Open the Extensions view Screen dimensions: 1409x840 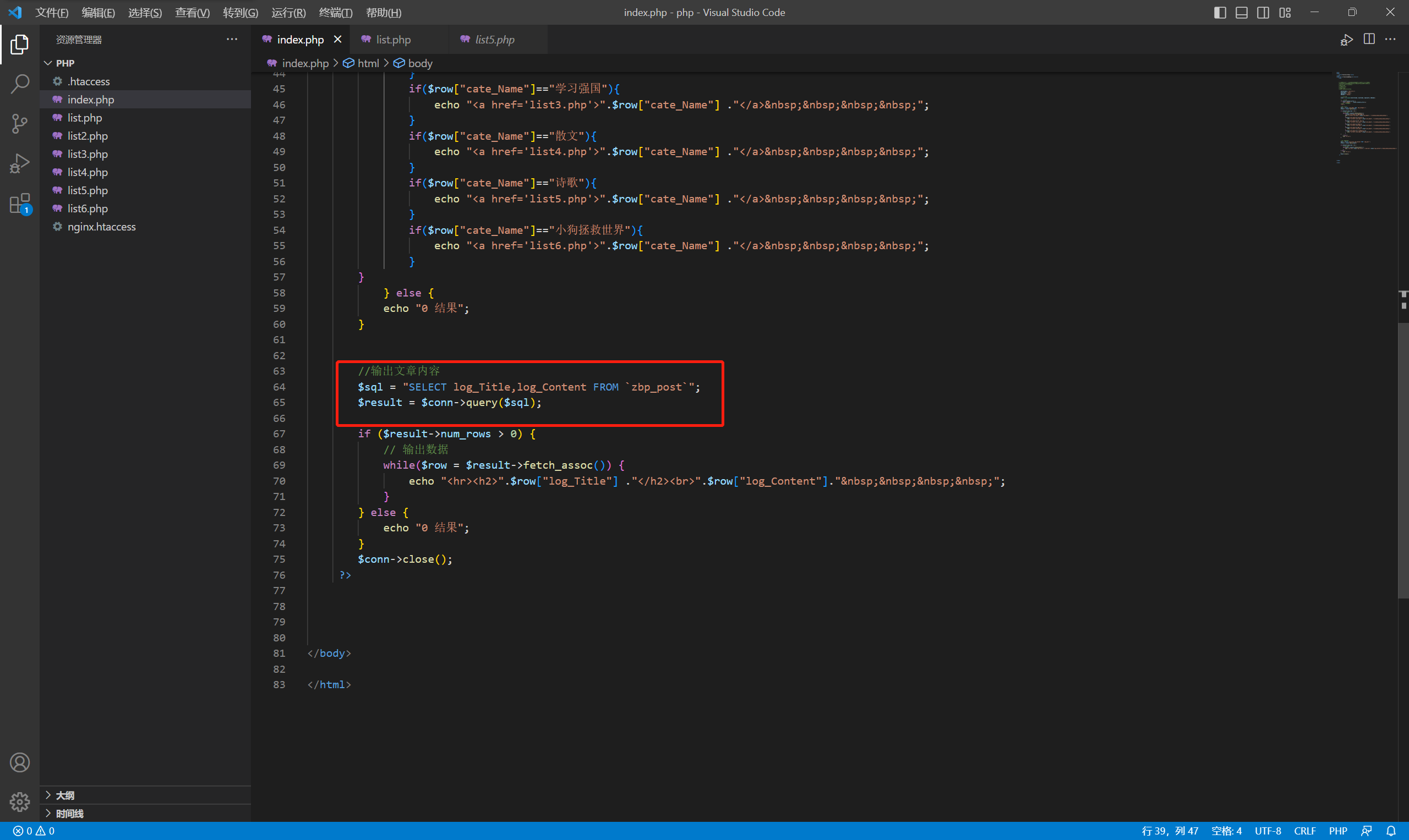[x=20, y=204]
